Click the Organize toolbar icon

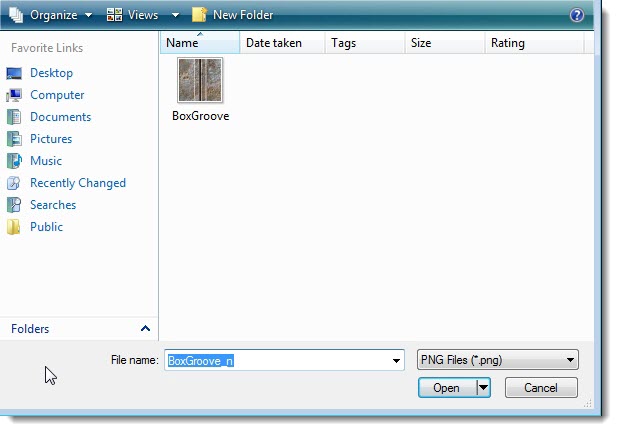tap(16, 15)
